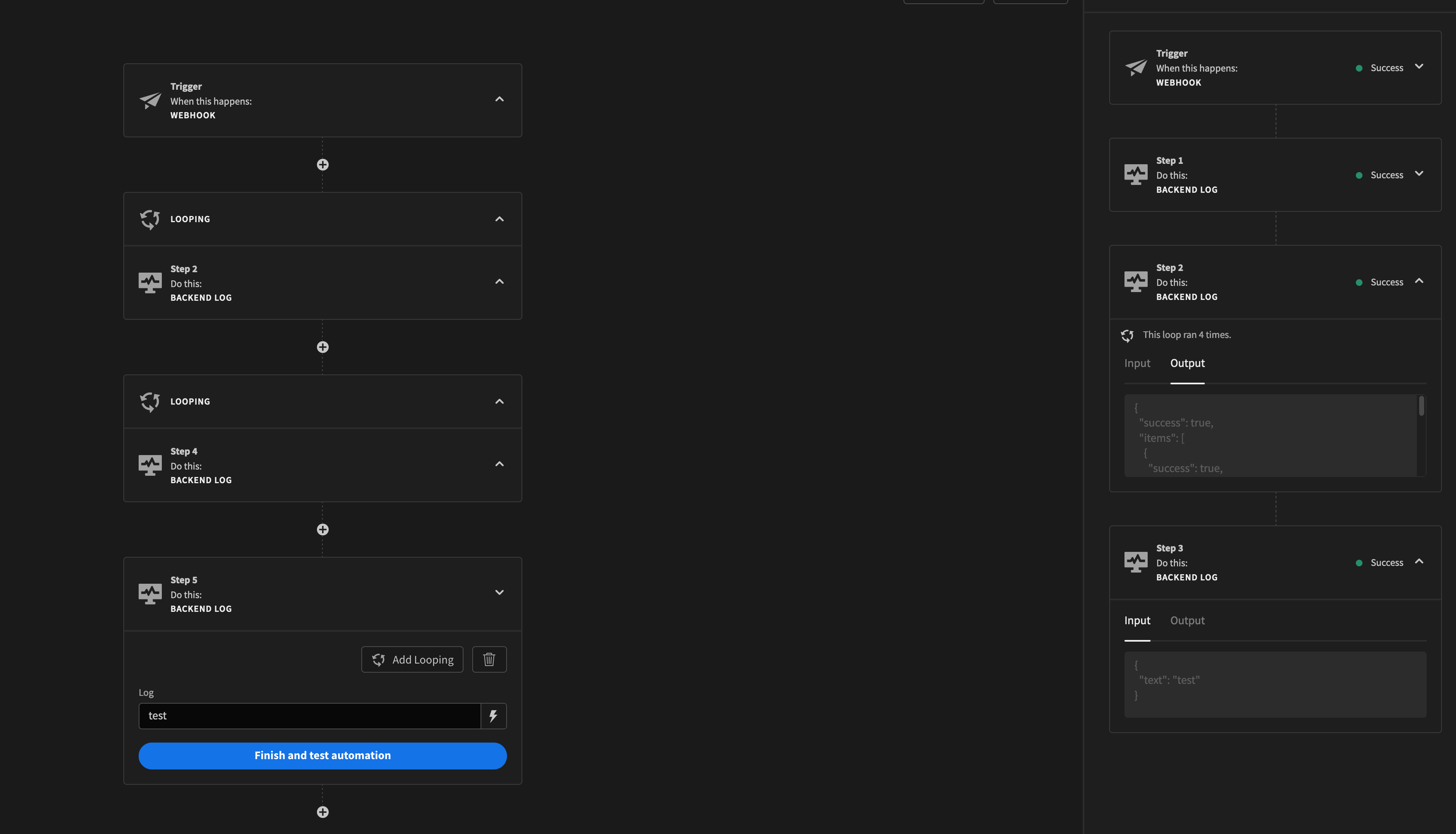Click the Success status dot on Step 2 result
This screenshot has width=1456, height=834.
[1359, 282]
